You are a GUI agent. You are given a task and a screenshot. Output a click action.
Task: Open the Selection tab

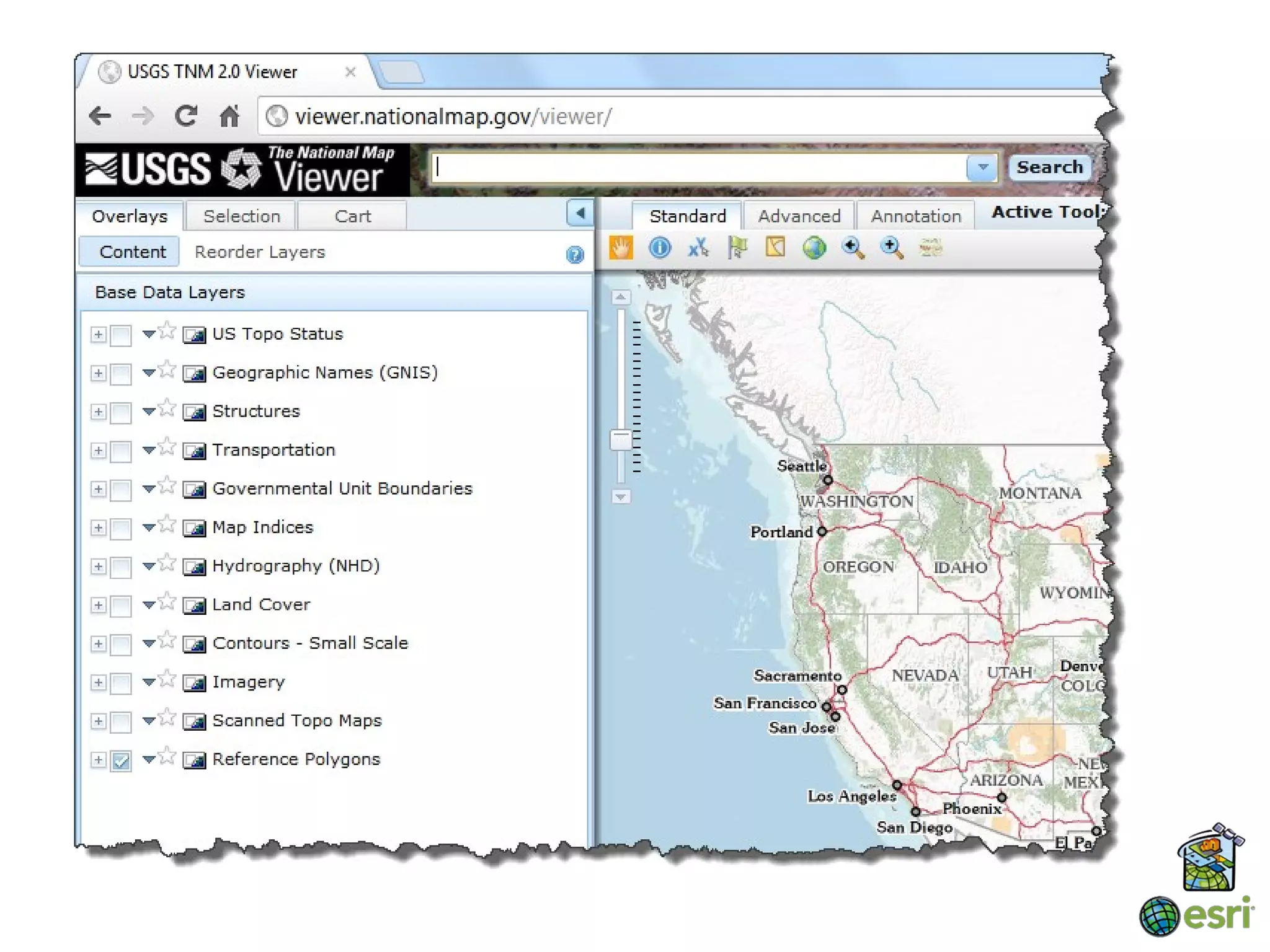tap(241, 216)
